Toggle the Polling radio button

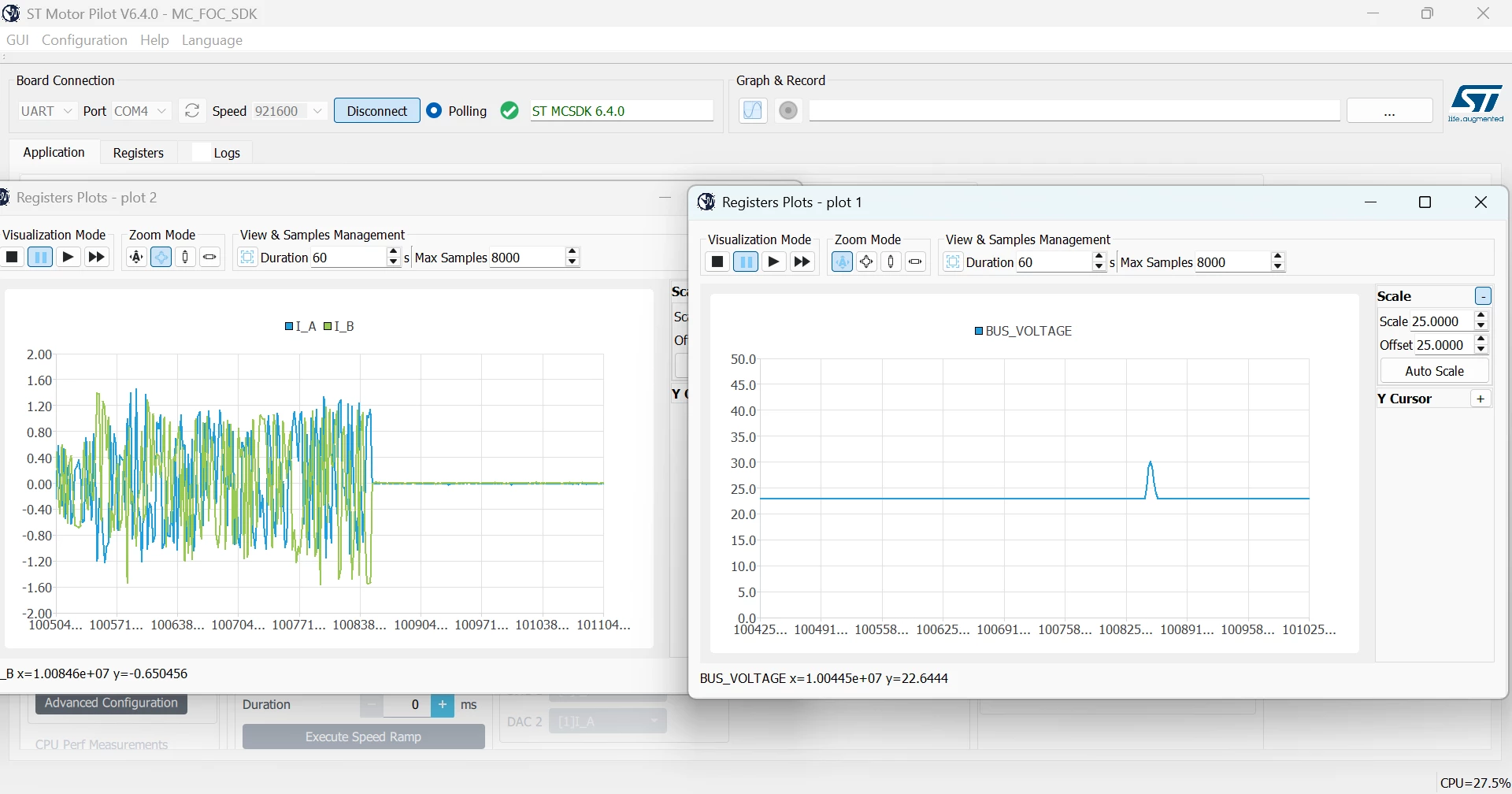coord(434,111)
